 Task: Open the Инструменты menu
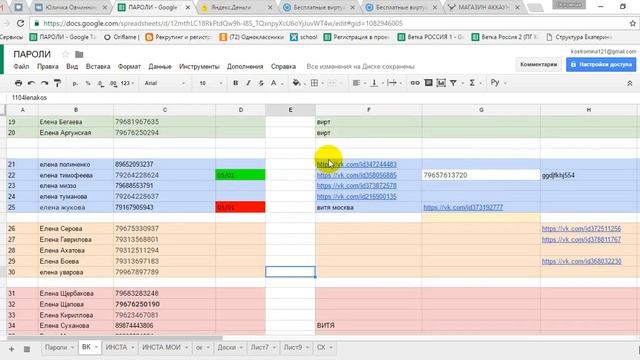coord(199,67)
